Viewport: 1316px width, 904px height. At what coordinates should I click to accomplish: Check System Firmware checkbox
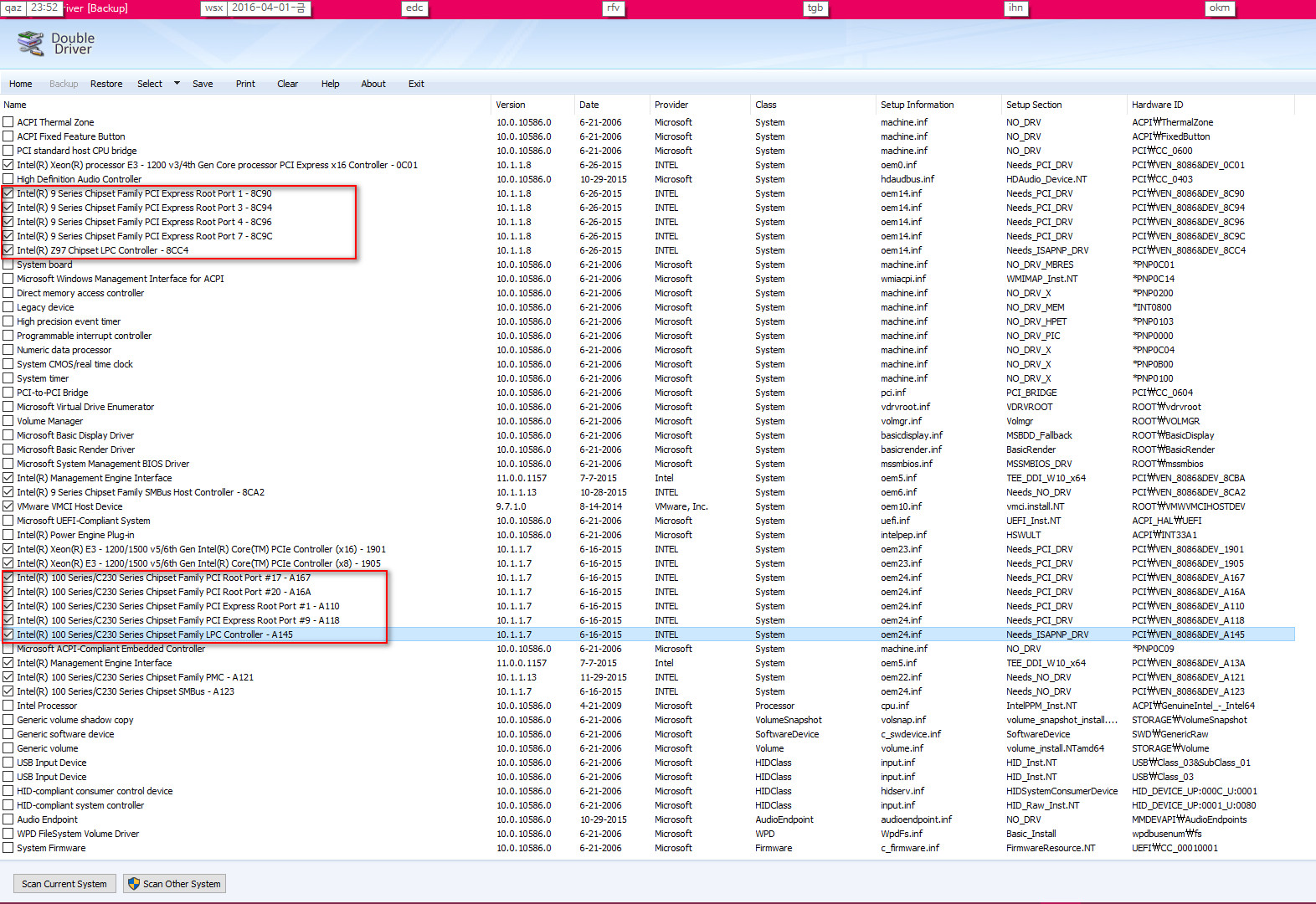click(8, 848)
